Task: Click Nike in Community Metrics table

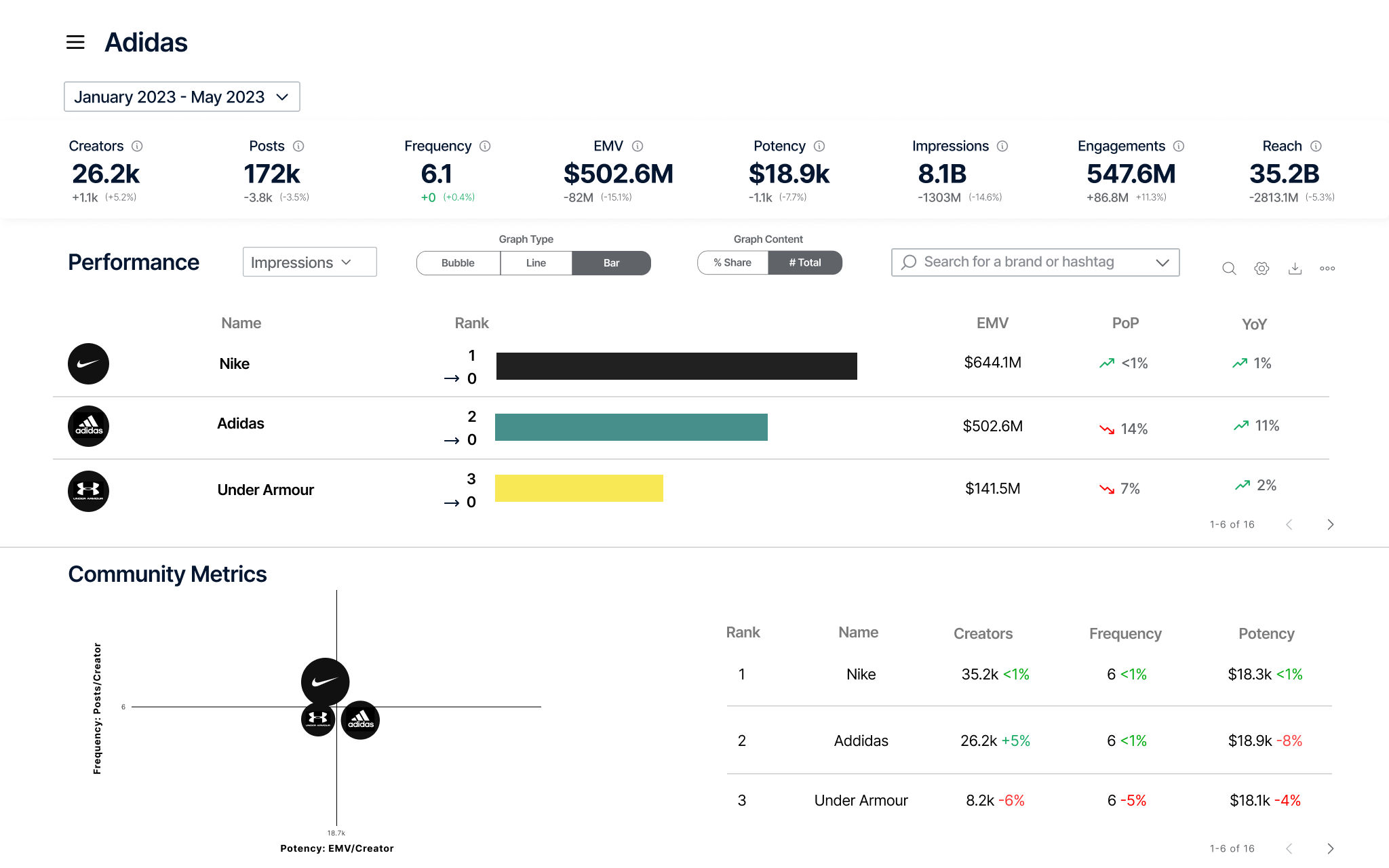Action: 861,675
